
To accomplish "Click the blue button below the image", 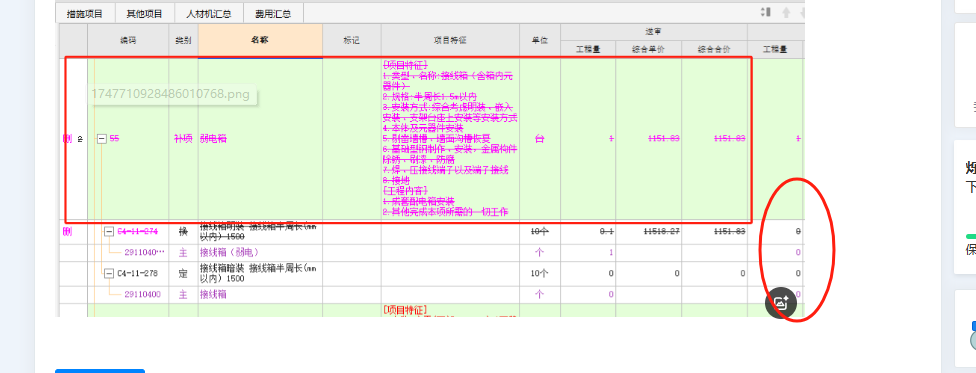I will click(100, 371).
